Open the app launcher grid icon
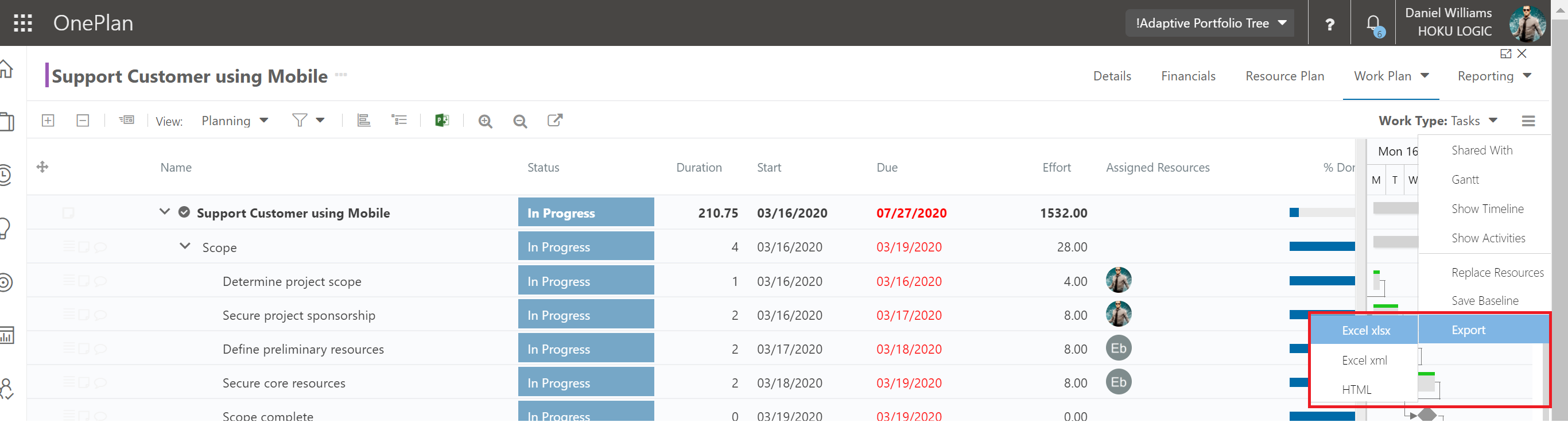Image resolution: width=1568 pixels, height=426 pixels. click(x=23, y=23)
